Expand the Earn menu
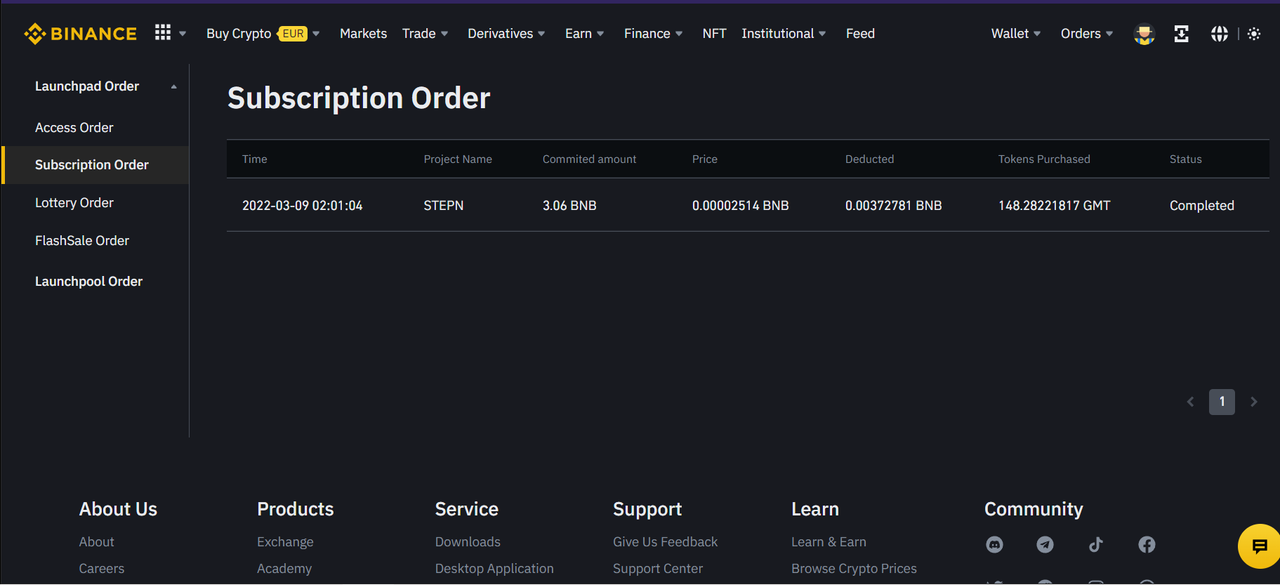Image resolution: width=1280 pixels, height=585 pixels. [584, 34]
